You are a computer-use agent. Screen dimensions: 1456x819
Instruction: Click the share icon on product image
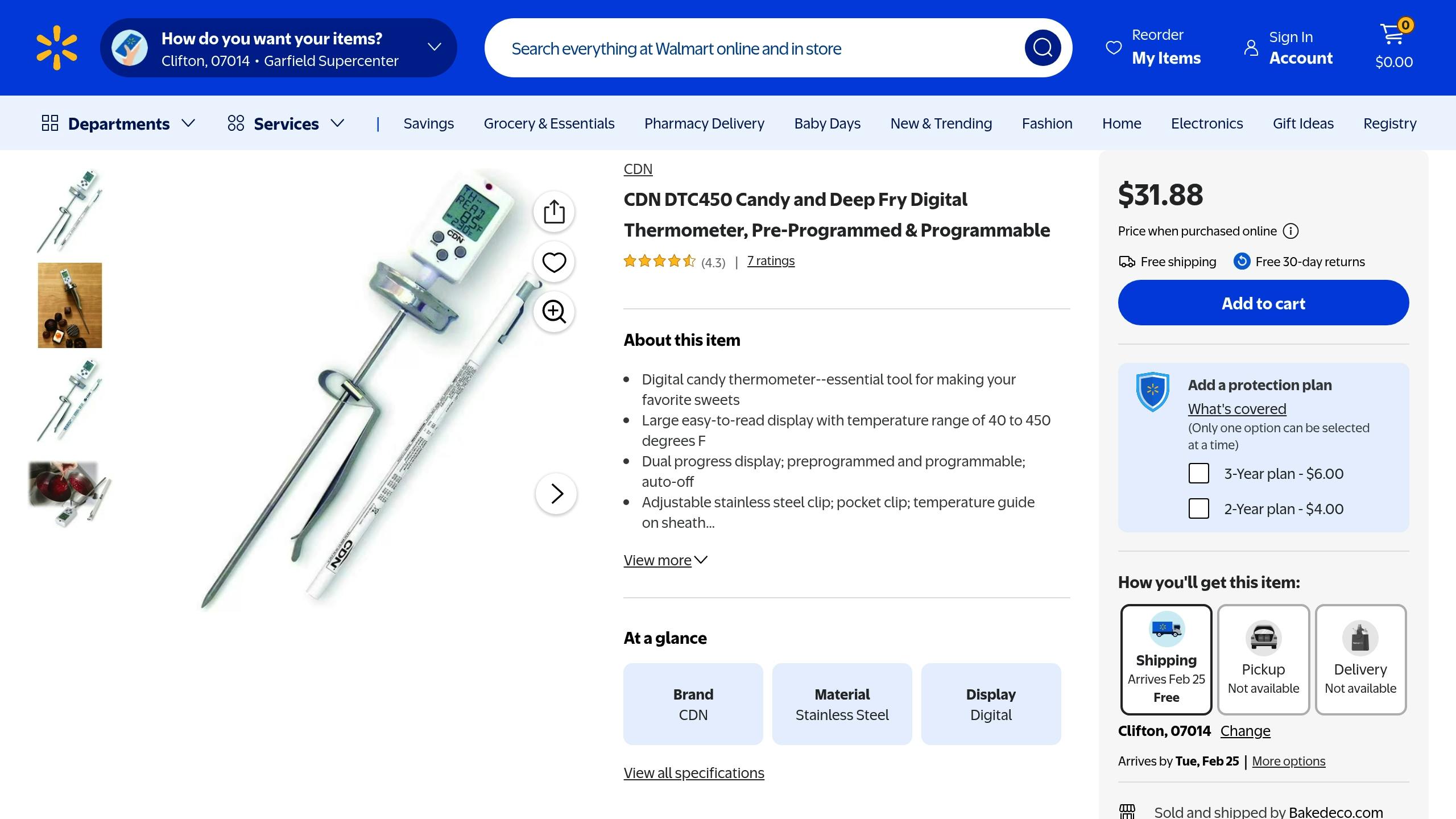click(554, 212)
